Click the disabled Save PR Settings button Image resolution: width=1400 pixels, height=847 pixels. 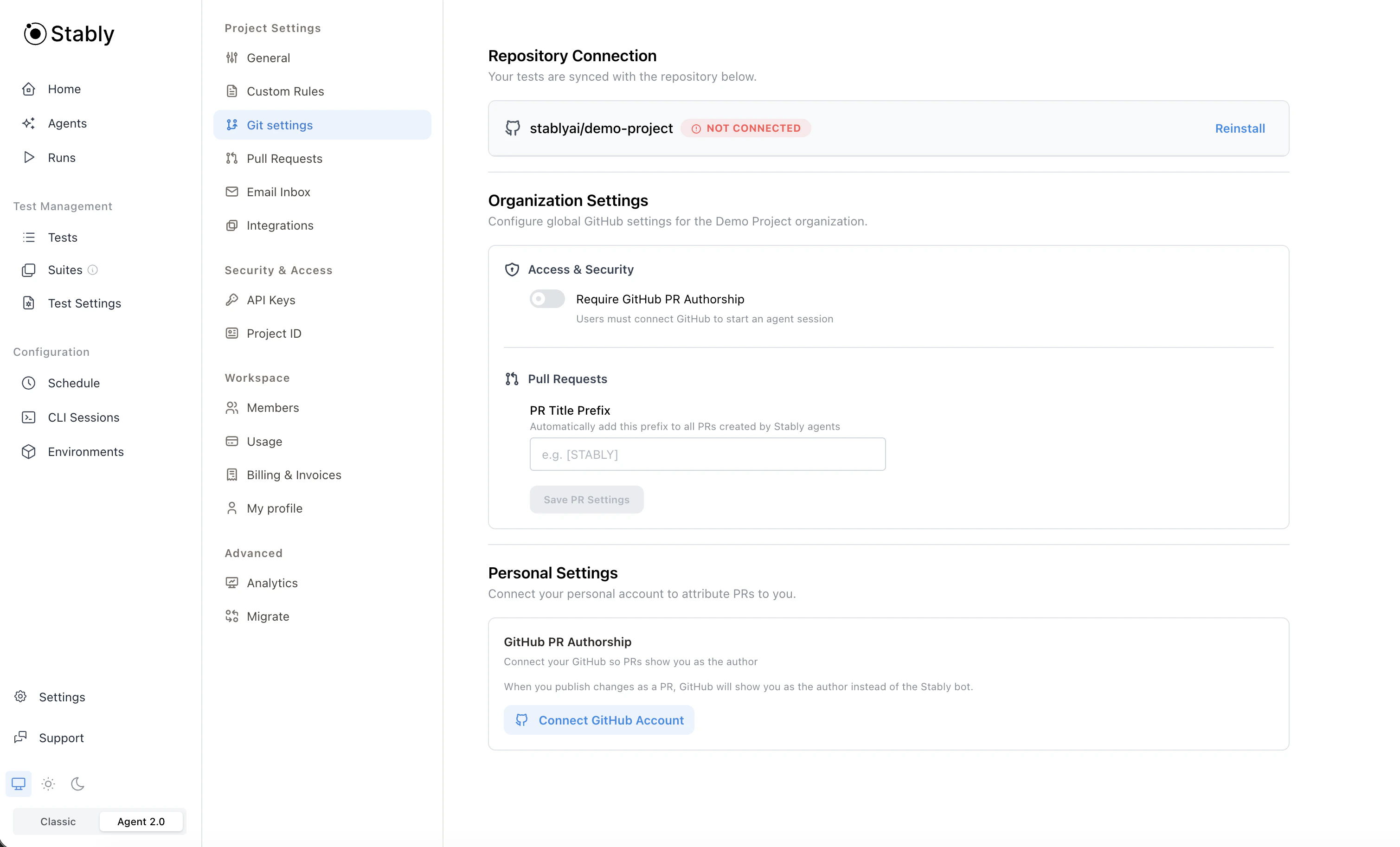586,499
